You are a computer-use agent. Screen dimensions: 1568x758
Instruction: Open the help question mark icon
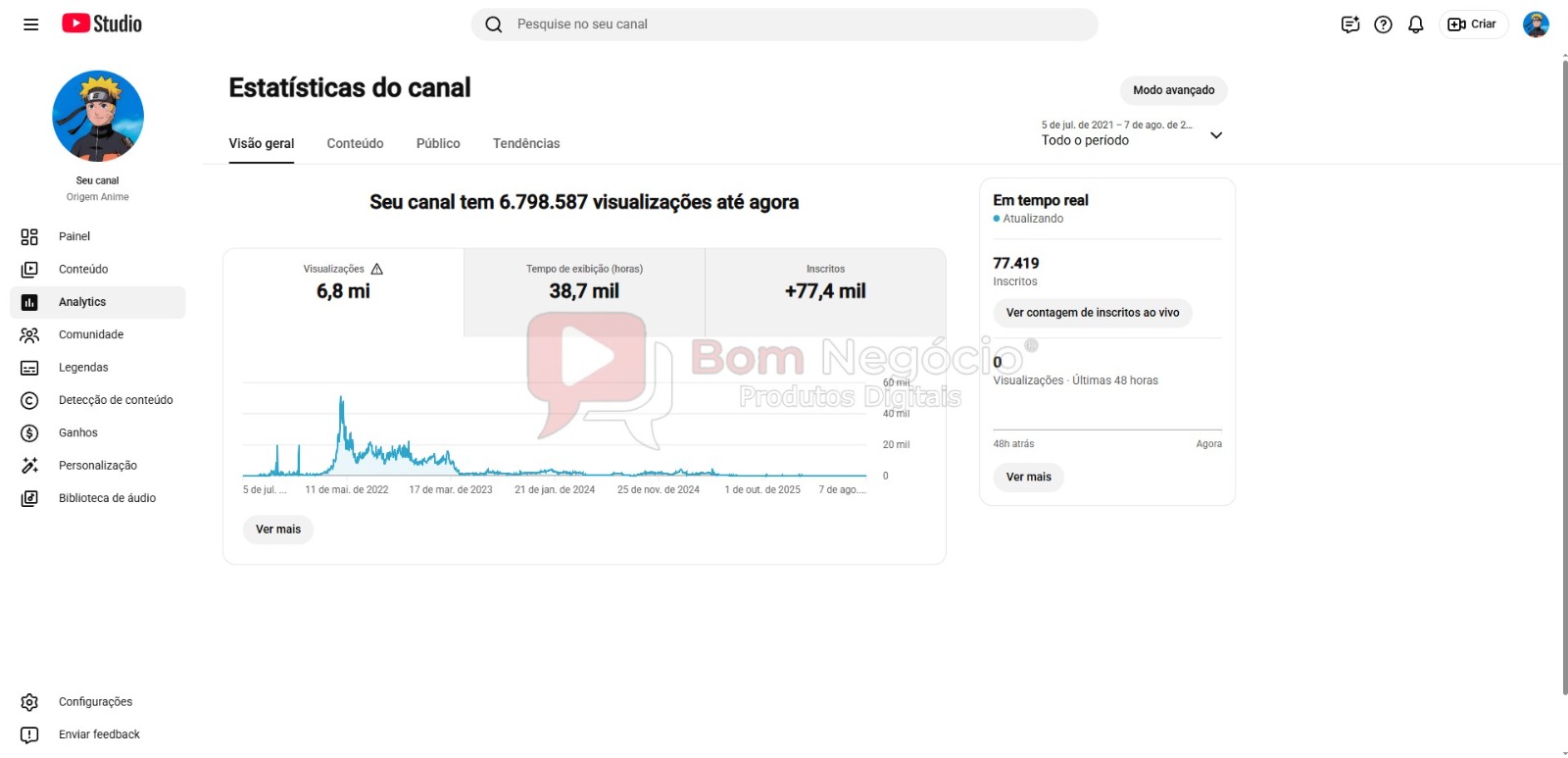[1383, 25]
